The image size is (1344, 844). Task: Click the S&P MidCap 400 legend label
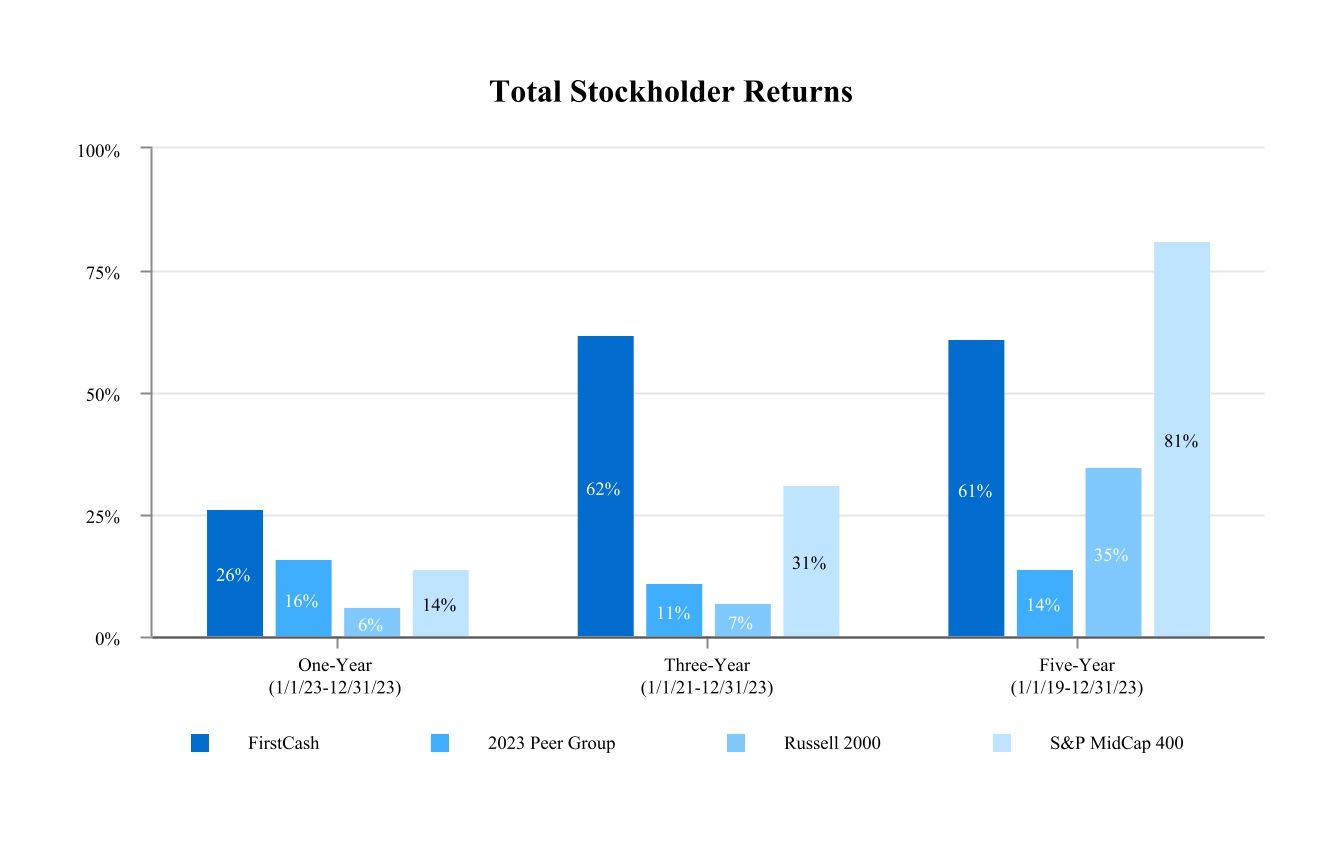coord(1116,743)
